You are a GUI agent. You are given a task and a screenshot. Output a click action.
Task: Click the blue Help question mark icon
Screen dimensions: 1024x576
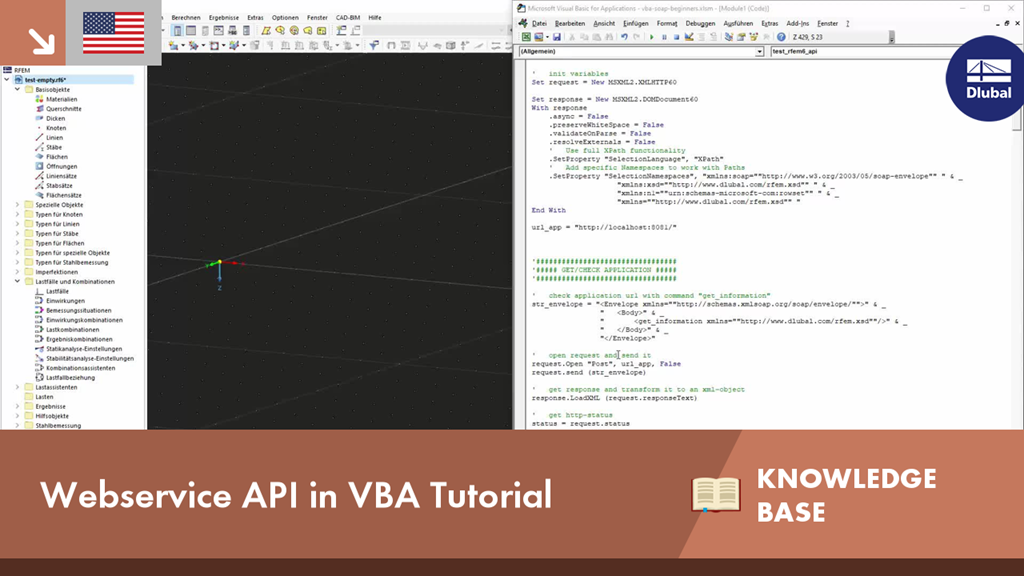point(781,37)
